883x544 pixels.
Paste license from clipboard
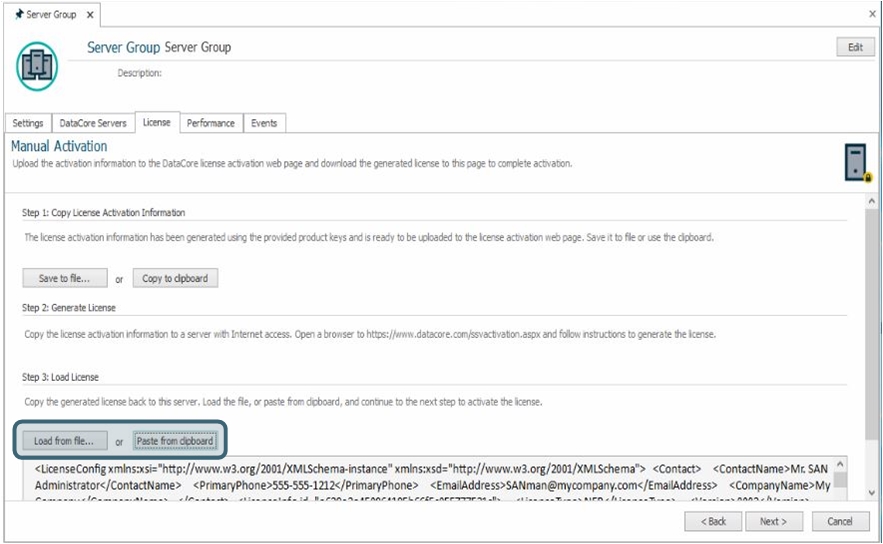[x=175, y=440]
